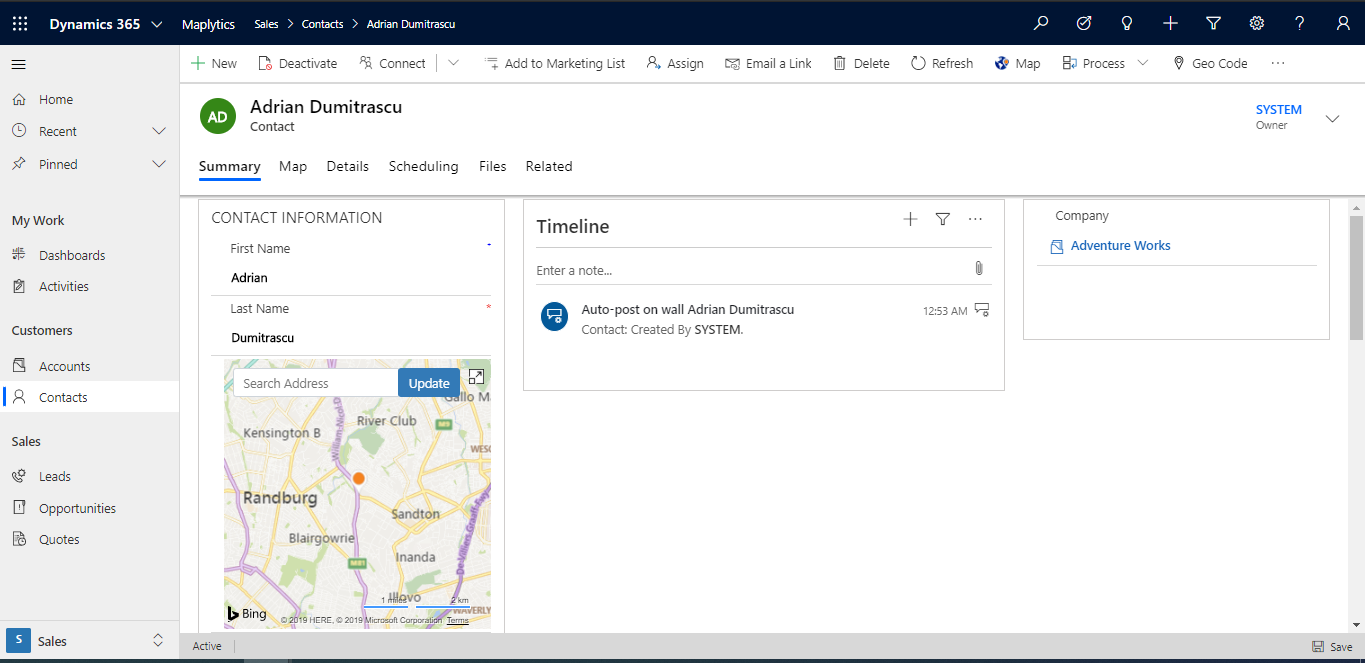The image size is (1365, 663).
Task: Click Assign in the command bar
Action: click(675, 63)
